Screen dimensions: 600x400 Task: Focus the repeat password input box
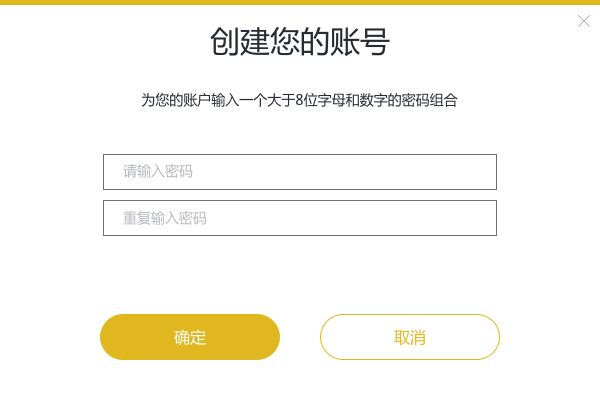[300, 218]
